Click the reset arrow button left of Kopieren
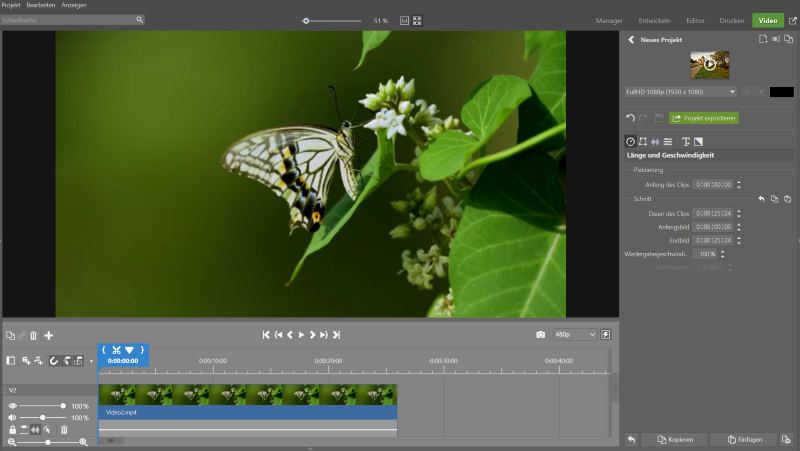Image resolution: width=800 pixels, height=451 pixels. tap(632, 439)
